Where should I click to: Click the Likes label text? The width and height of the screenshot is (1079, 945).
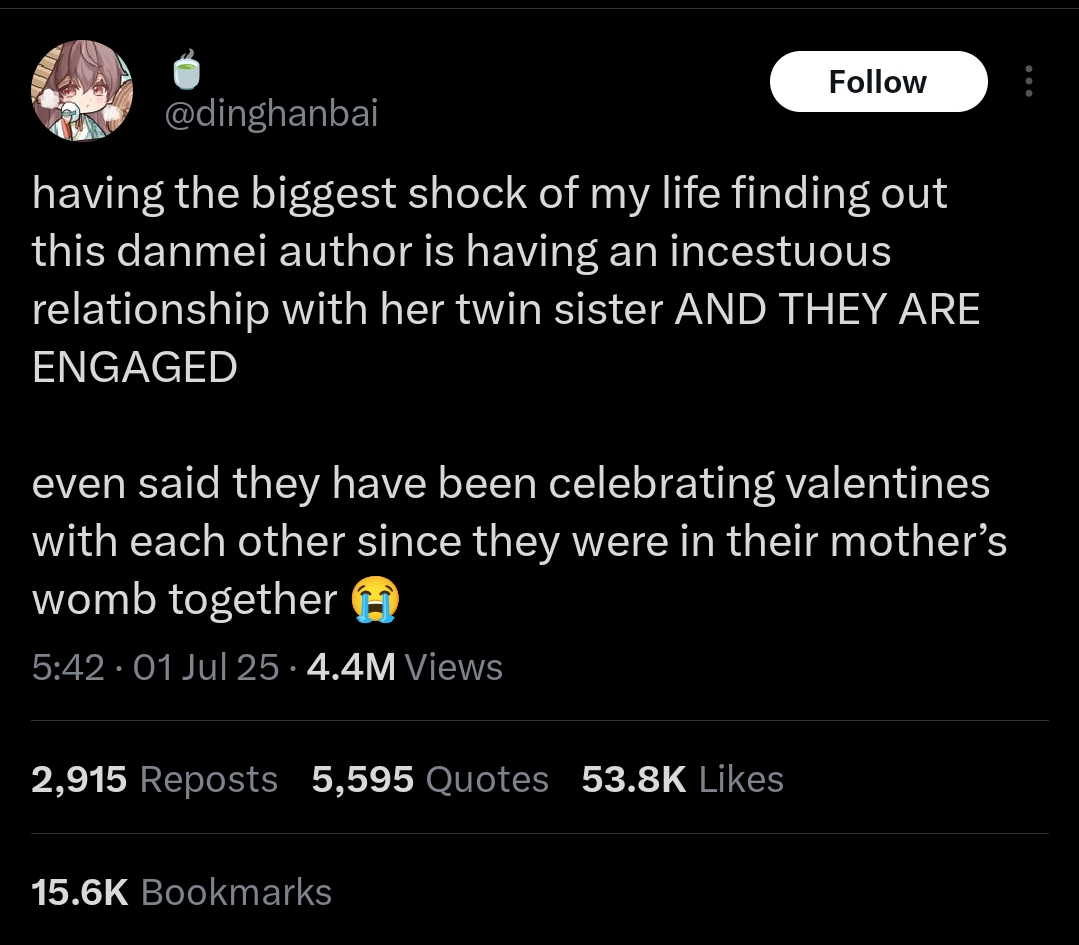click(741, 779)
